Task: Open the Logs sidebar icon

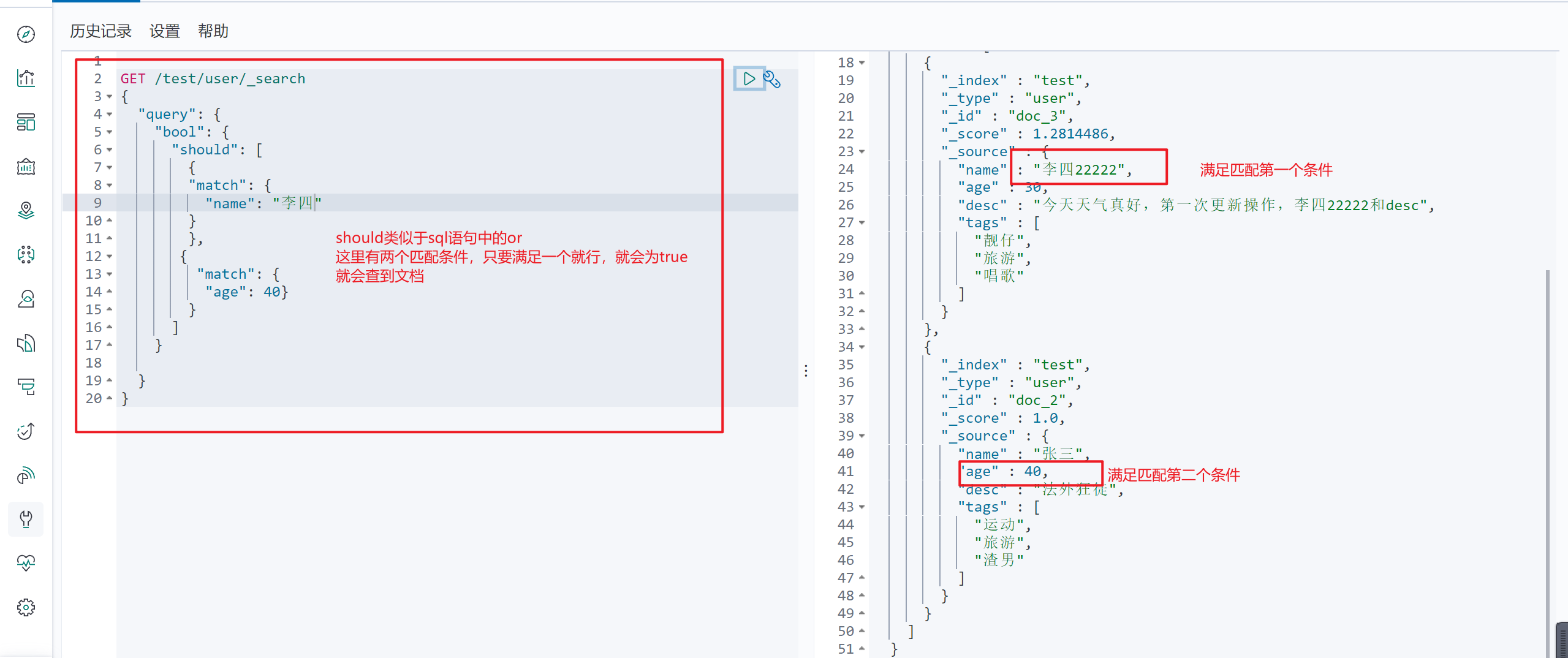Action: pos(26,343)
